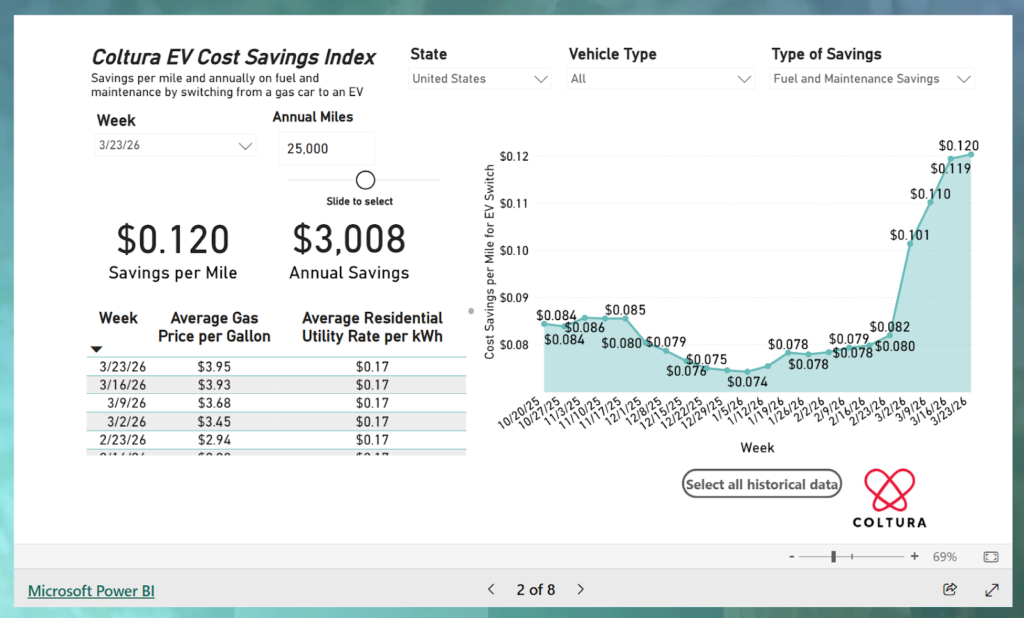The image size is (1024, 618).
Task: Go to next report page arrow
Action: [580, 590]
